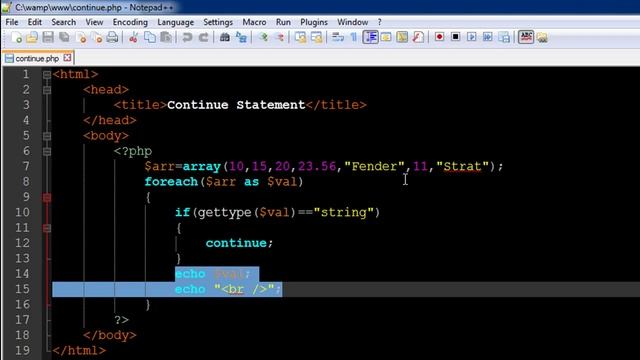Collapse the head fold on line 2
Image resolution: width=640 pixels, height=360 pixels.
coord(47,90)
